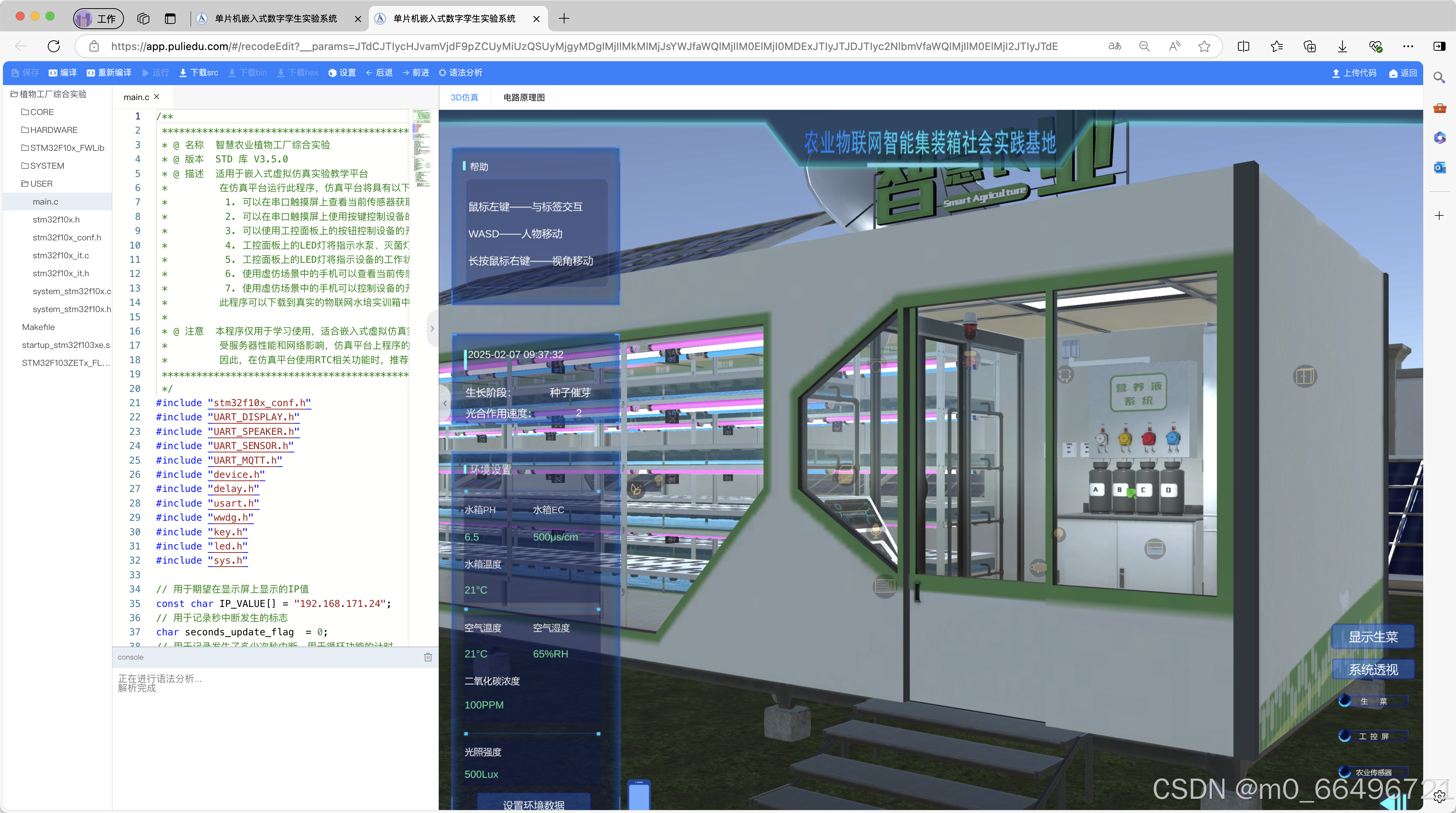The image size is (1456, 813).
Task: Toggle the 工控屏 radio indicator
Action: tap(1345, 736)
